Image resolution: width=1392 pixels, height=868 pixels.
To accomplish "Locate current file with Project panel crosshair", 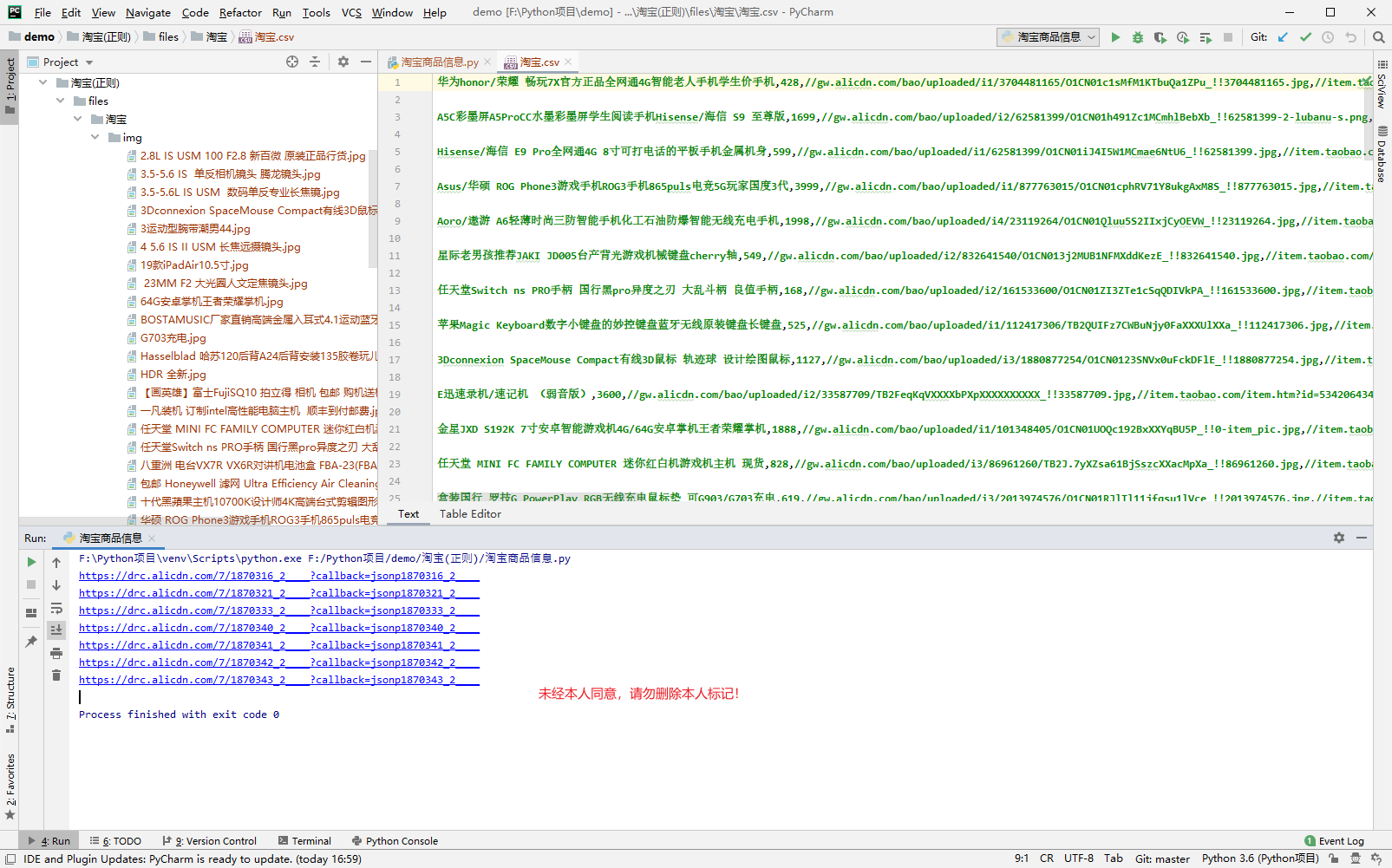I will coord(292,62).
